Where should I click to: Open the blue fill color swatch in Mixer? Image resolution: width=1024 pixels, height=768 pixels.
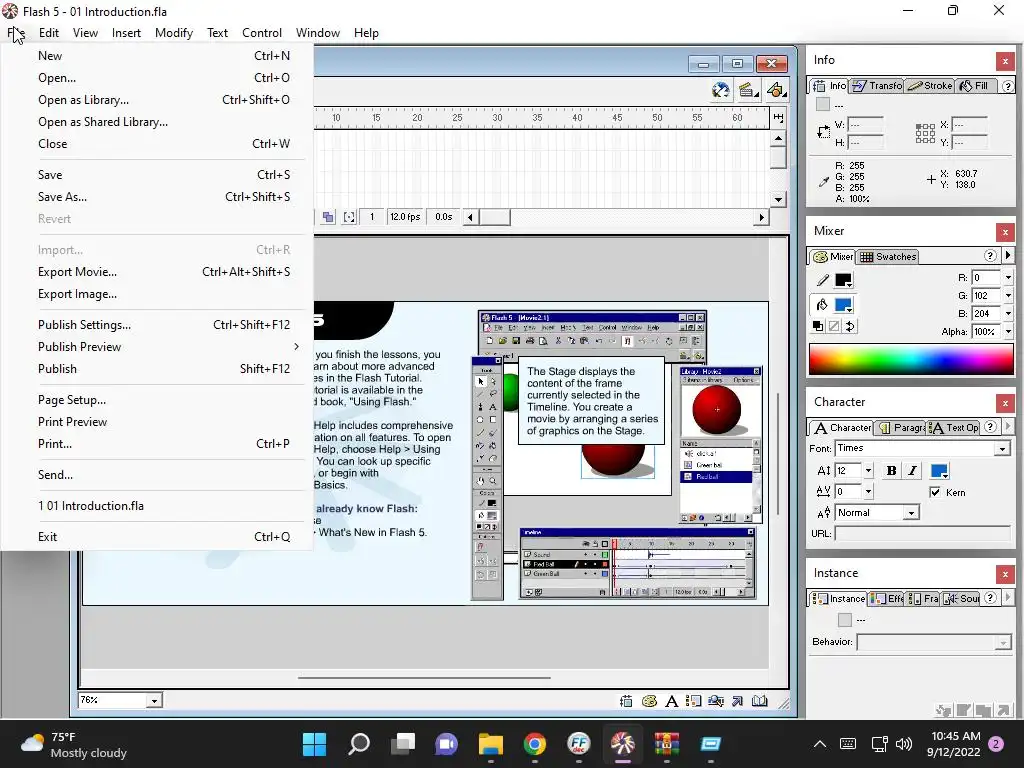pos(843,305)
